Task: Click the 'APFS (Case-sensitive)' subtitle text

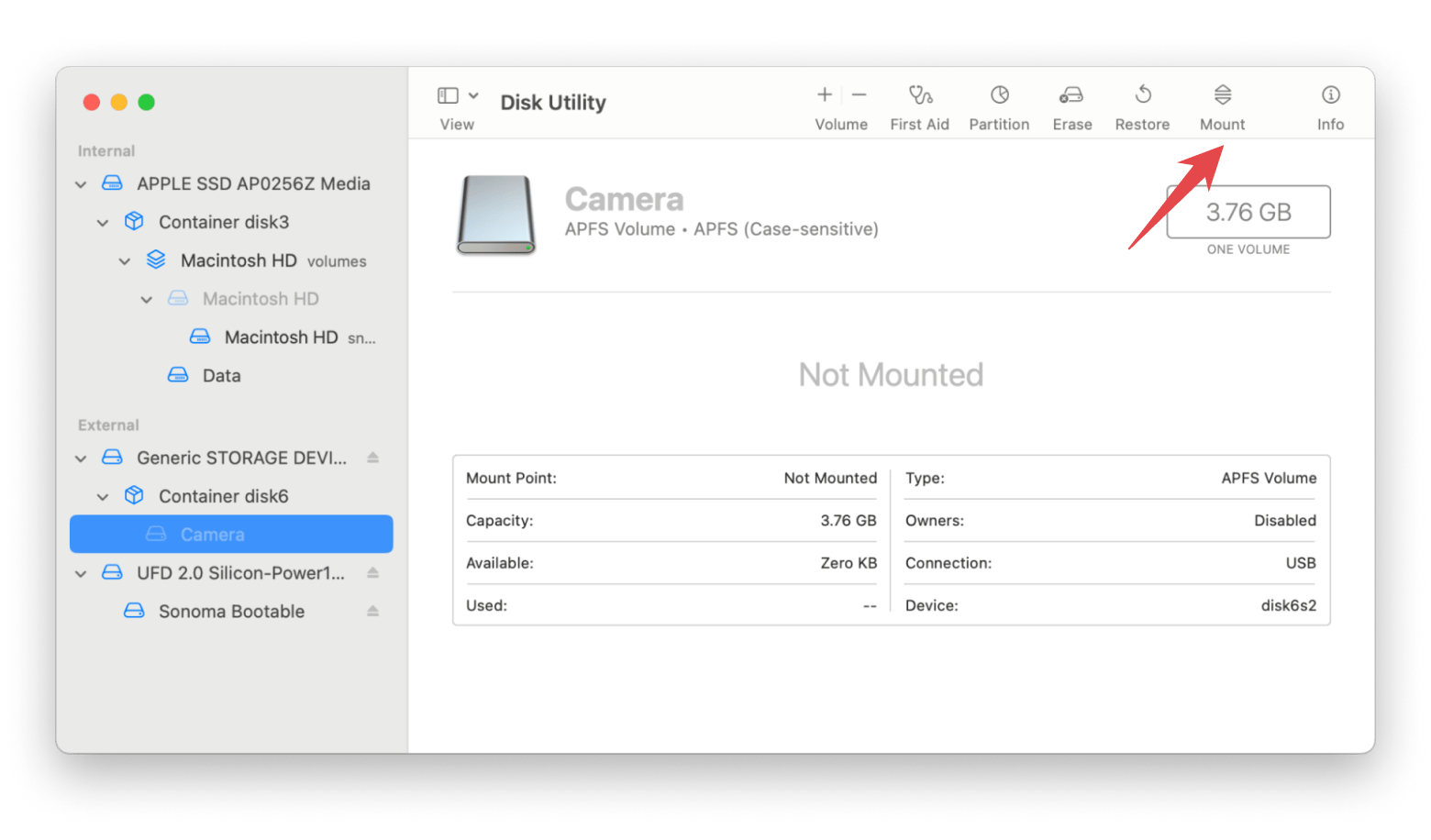Action: 786,229
